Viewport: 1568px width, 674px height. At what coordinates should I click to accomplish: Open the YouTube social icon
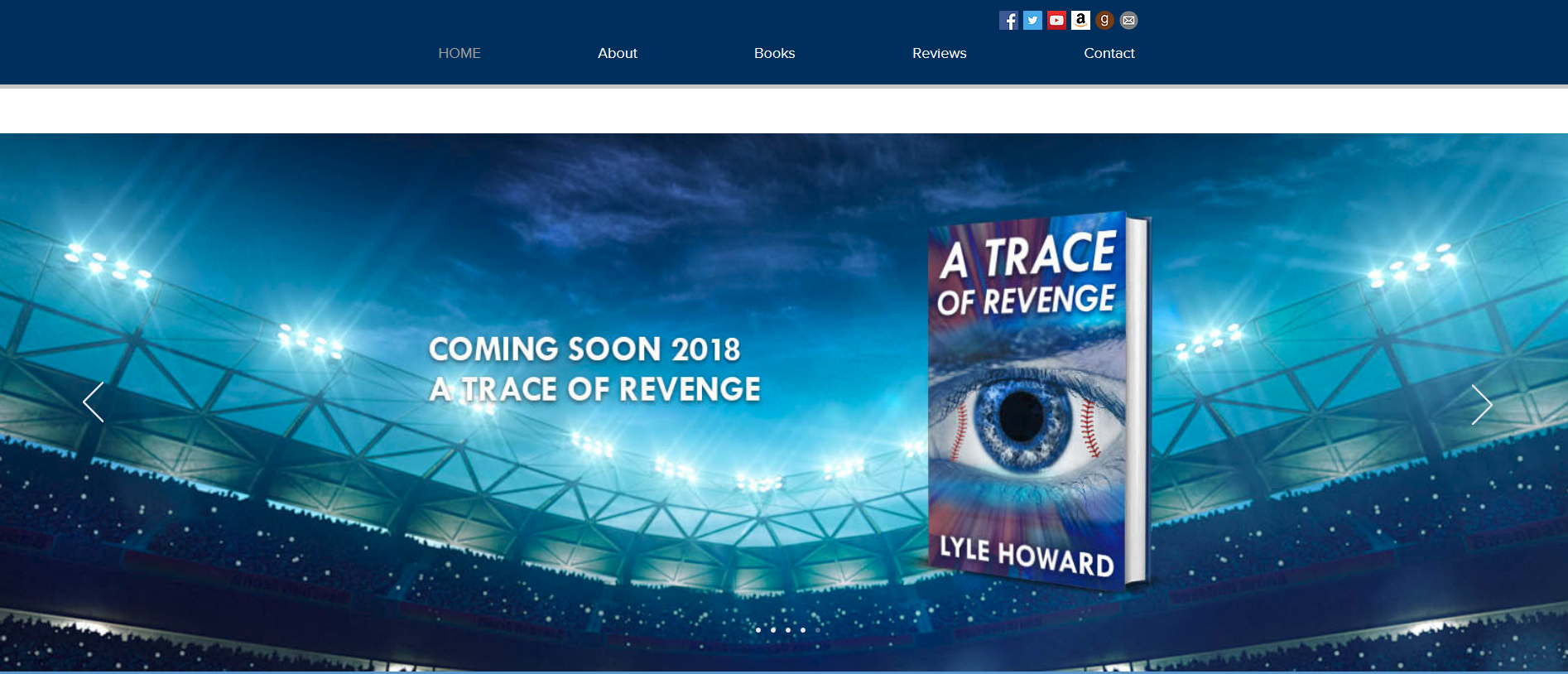[x=1056, y=21]
